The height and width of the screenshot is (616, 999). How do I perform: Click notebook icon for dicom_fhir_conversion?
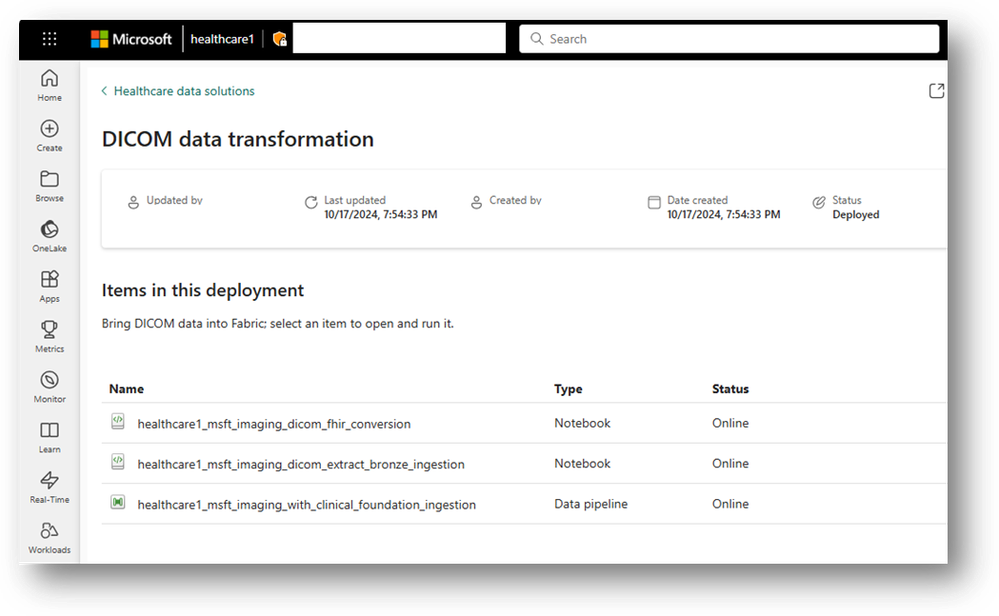tap(118, 422)
